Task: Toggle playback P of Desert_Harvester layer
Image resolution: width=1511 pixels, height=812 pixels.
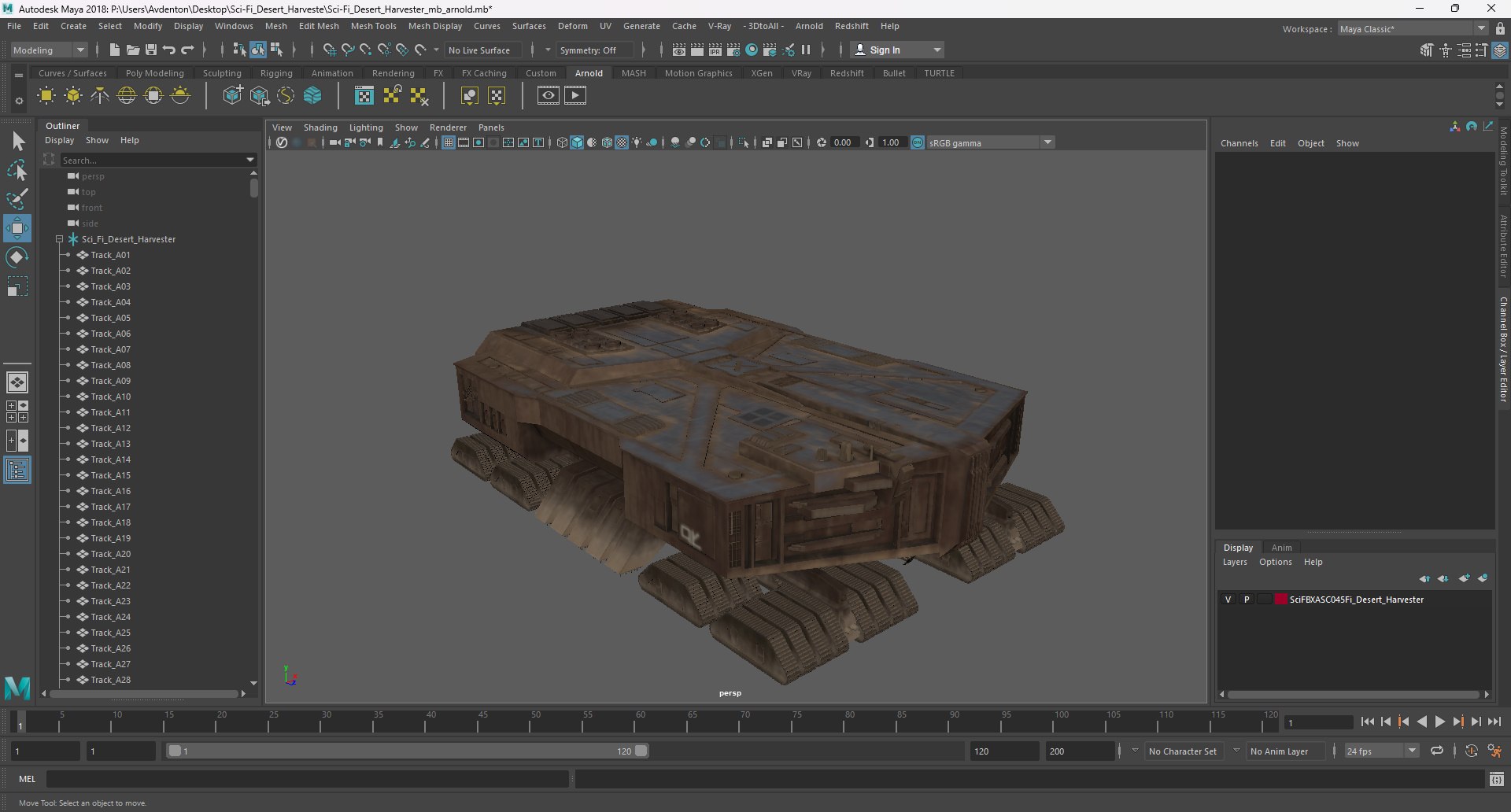Action: (1247, 600)
